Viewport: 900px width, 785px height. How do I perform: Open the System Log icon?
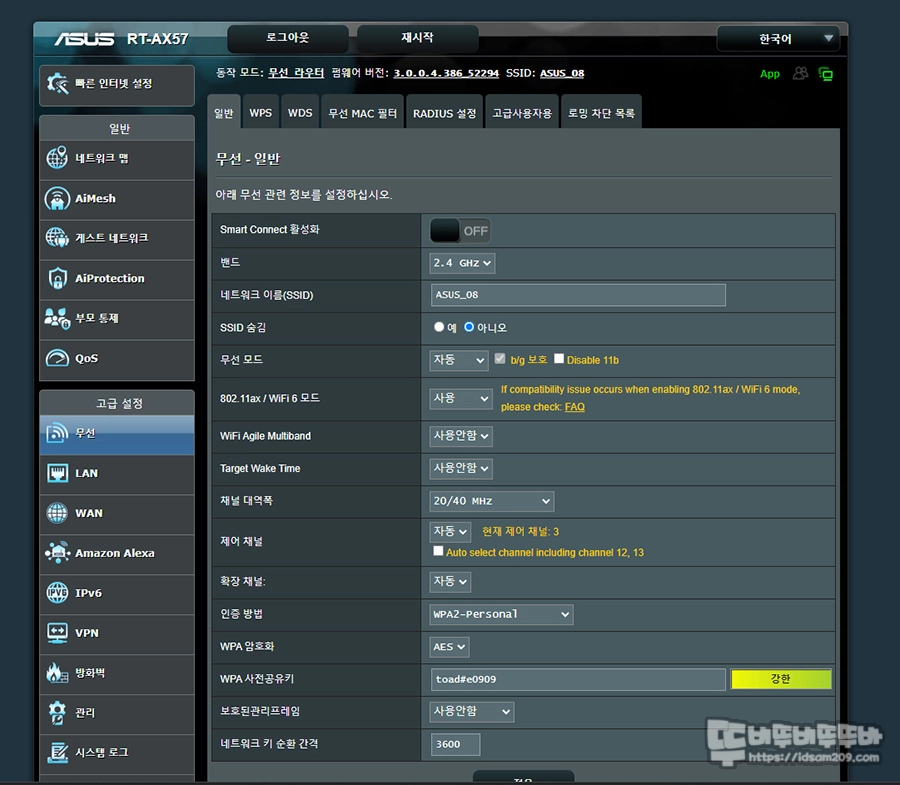pos(57,752)
